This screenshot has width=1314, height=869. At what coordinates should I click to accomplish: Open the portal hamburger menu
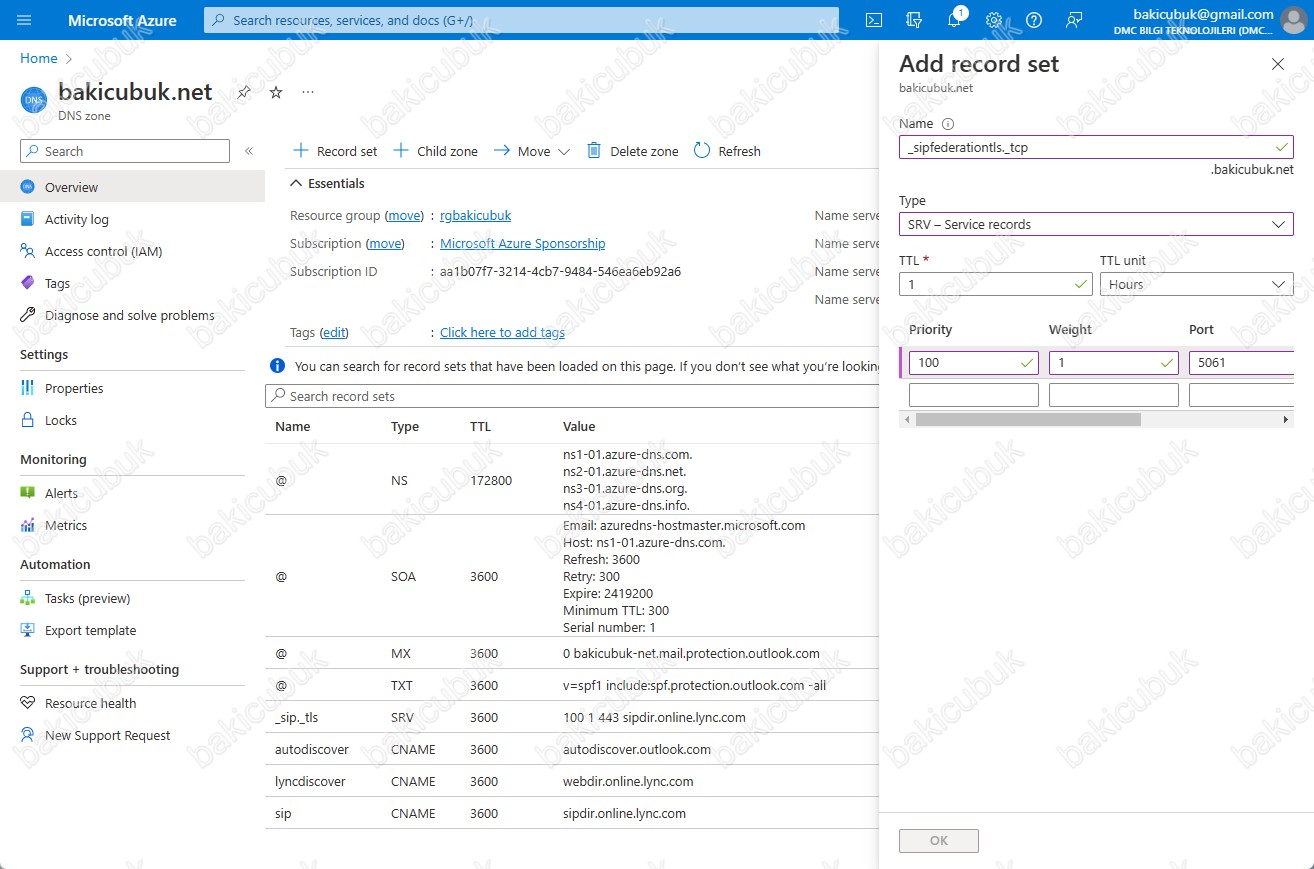point(24,20)
